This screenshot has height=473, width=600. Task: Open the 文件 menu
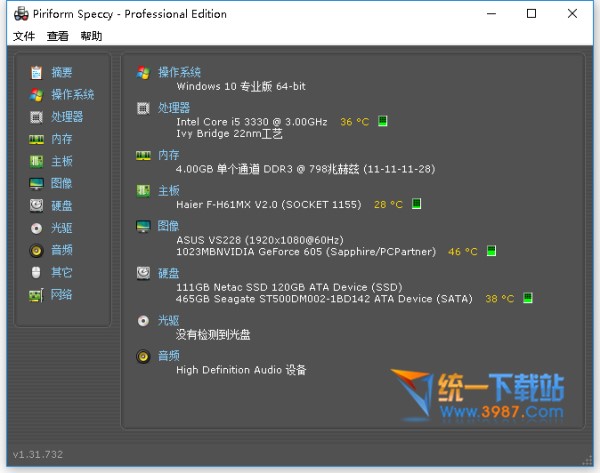(24, 36)
